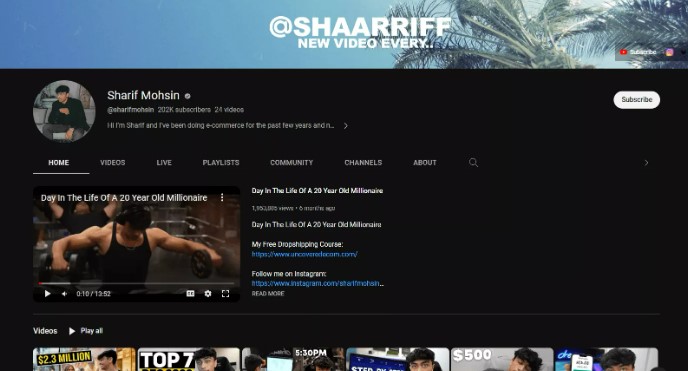
Task: Enter fullscreen on the featured video
Action: coord(226,294)
